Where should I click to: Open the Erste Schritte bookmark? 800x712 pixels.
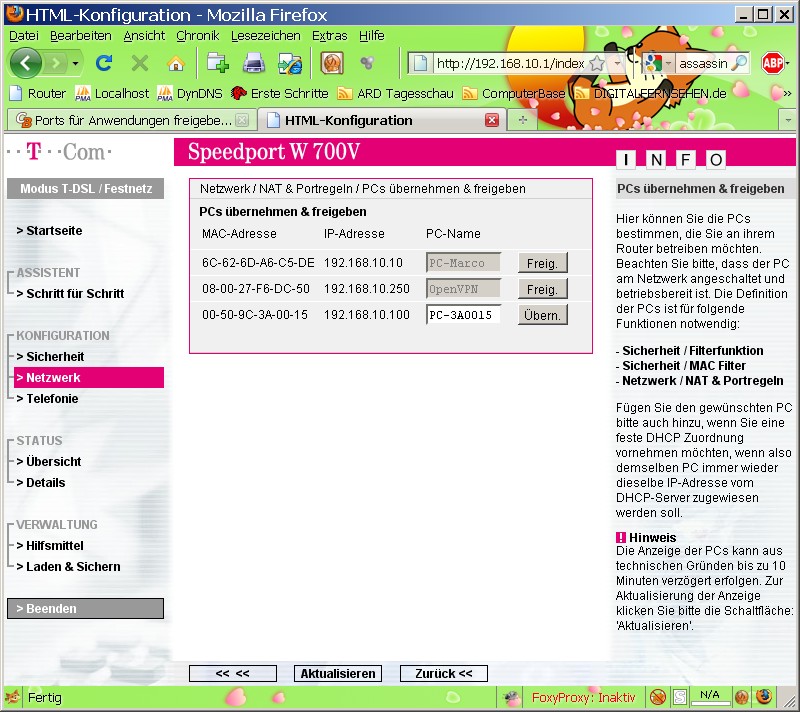coord(280,93)
